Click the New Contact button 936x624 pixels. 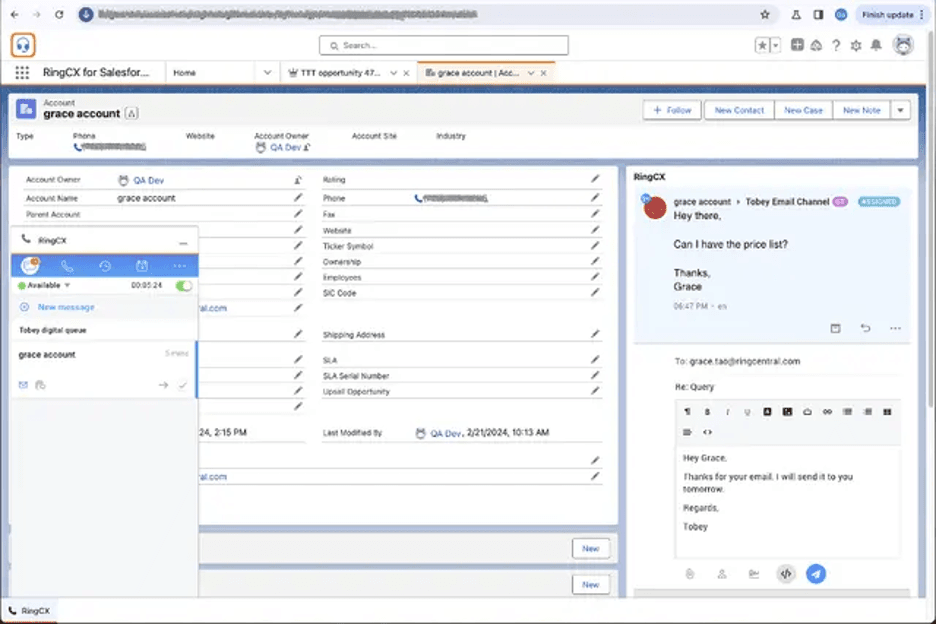coord(739,110)
